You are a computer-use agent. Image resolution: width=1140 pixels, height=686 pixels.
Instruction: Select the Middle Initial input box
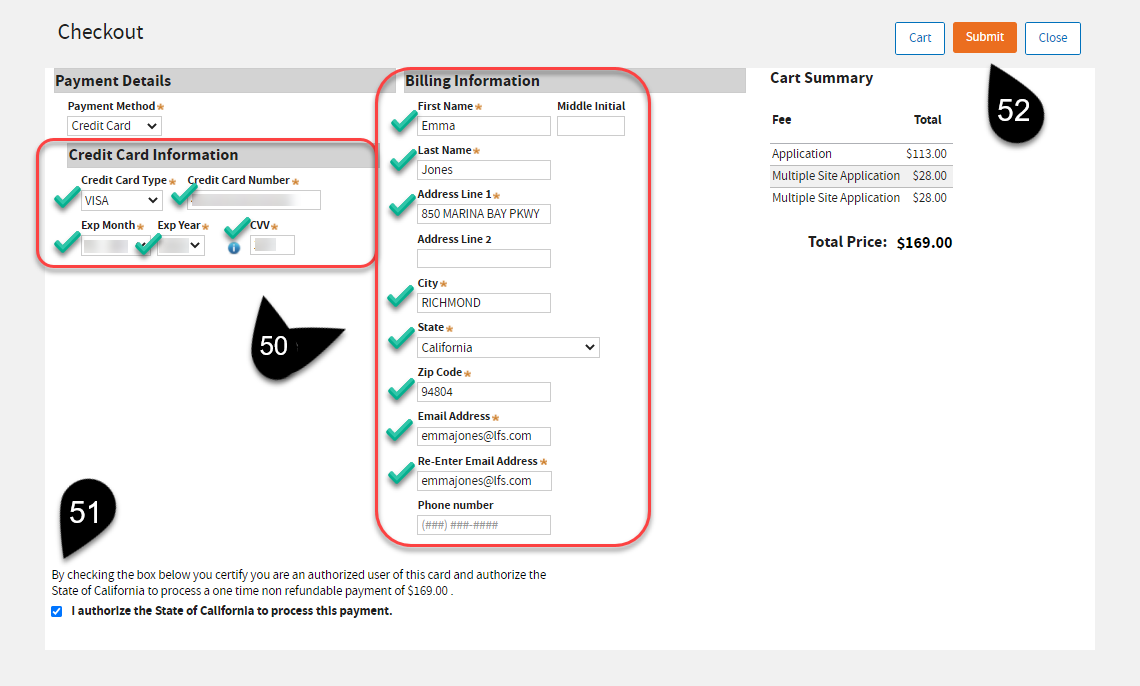pos(590,126)
